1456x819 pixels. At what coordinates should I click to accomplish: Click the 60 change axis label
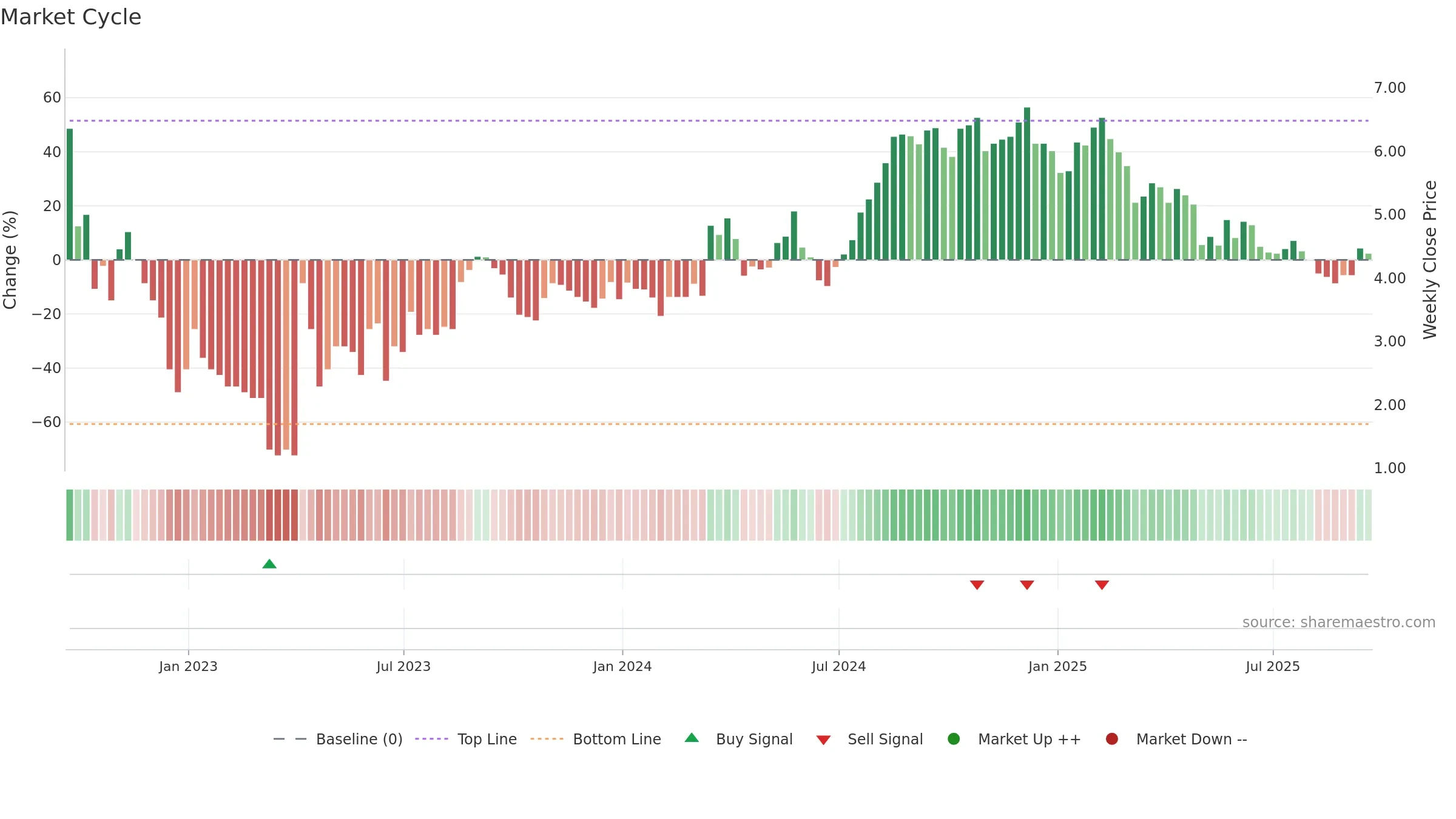point(52,98)
